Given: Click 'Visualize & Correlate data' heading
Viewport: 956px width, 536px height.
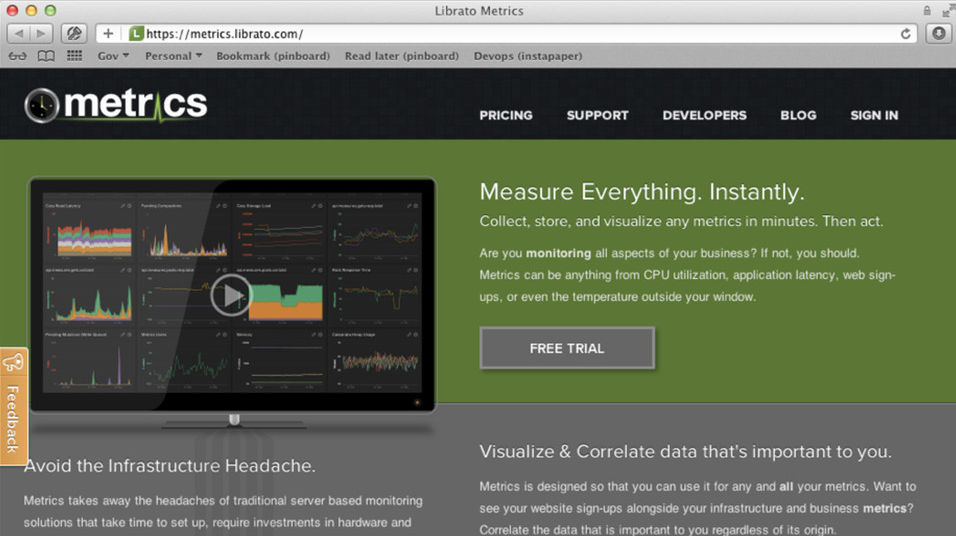Looking at the screenshot, I should [x=685, y=452].
